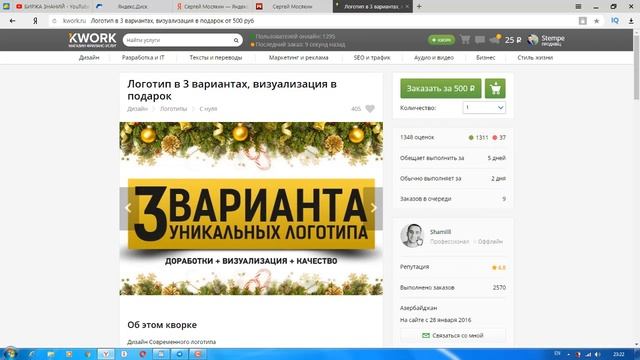Open the Stempe profile avatar
This screenshot has height=360, width=640.
pyautogui.click(x=533, y=40)
